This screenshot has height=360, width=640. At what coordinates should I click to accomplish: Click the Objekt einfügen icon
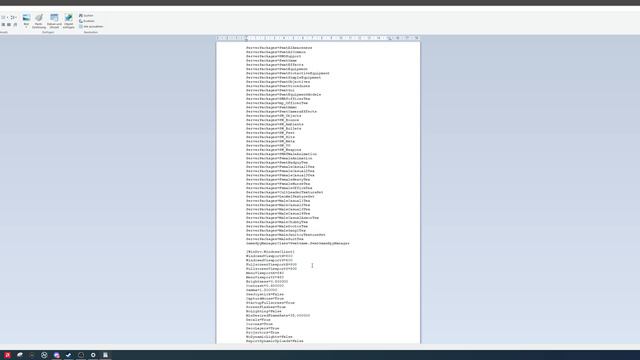coord(69,18)
